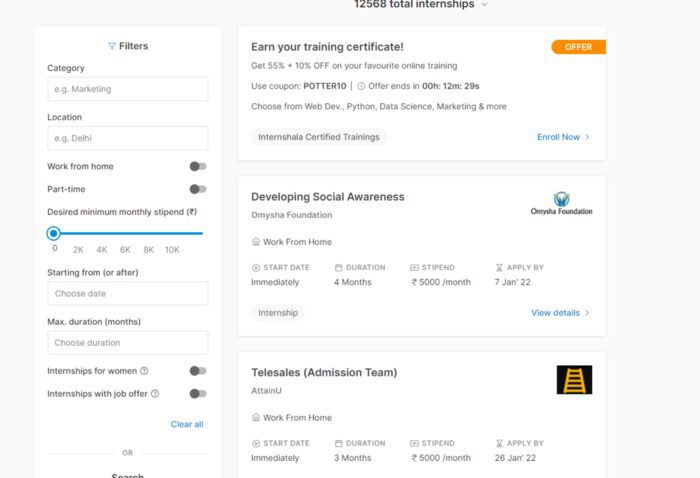Image resolution: width=700 pixels, height=478 pixels.
Task: Click home icon on Telesales card
Action: point(256,418)
